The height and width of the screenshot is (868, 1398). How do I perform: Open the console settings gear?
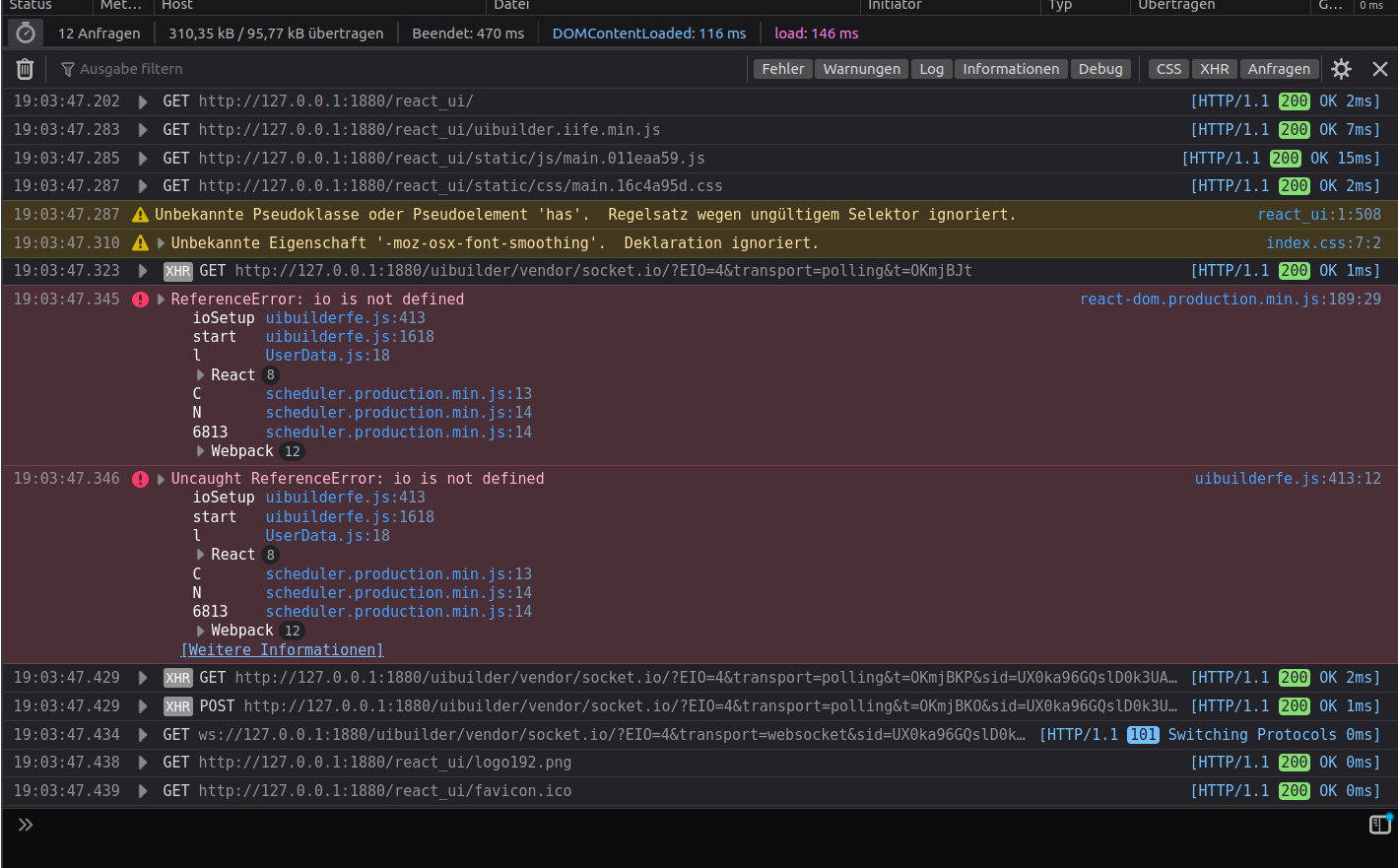pos(1341,69)
